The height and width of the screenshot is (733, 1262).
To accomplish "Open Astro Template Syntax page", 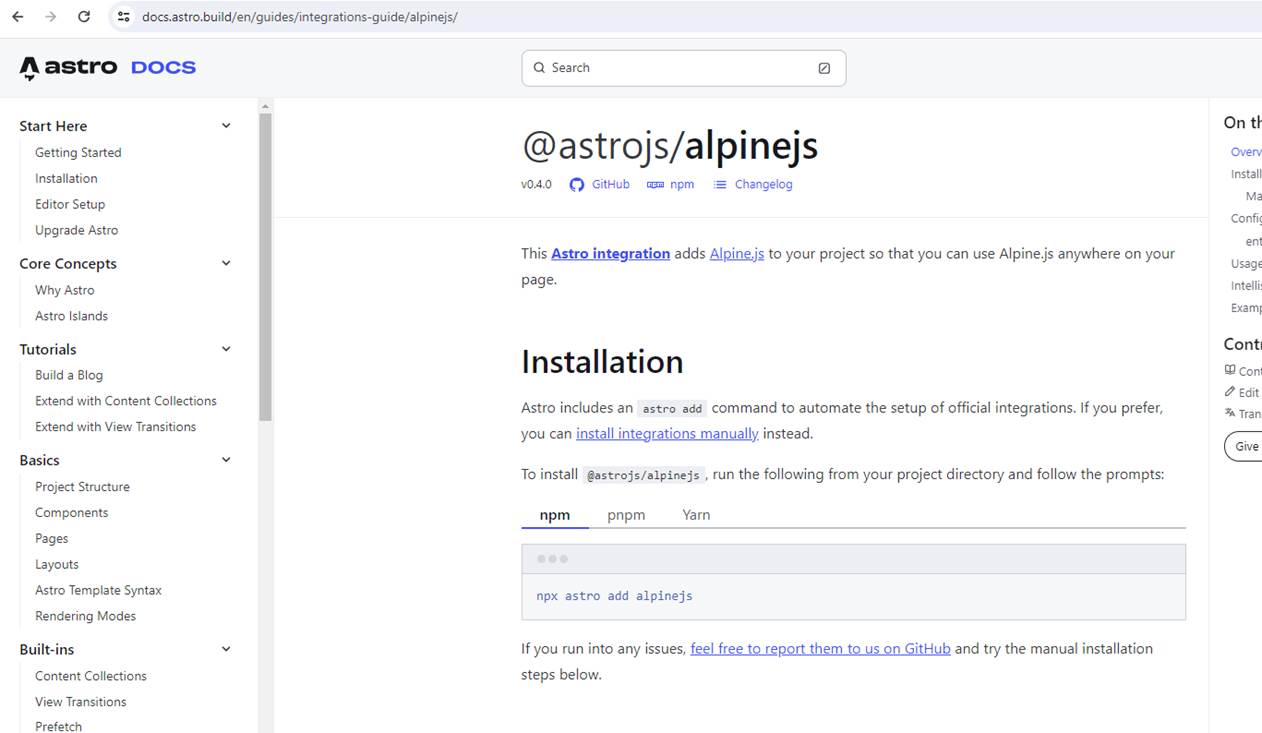I will pos(98,592).
